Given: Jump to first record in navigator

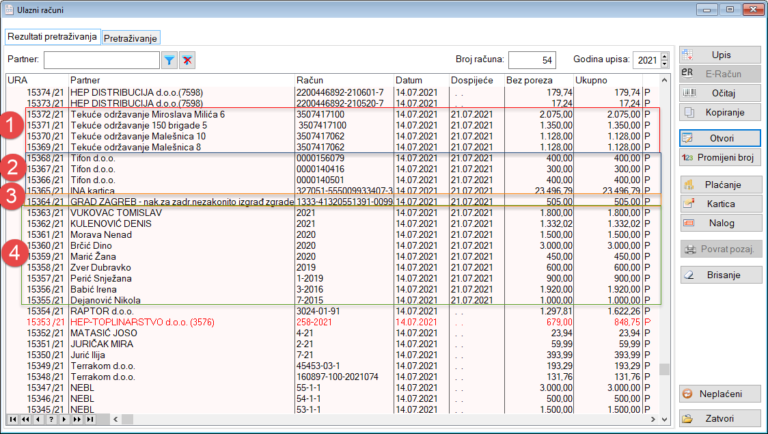Looking at the screenshot, I should pyautogui.click(x=11, y=420).
